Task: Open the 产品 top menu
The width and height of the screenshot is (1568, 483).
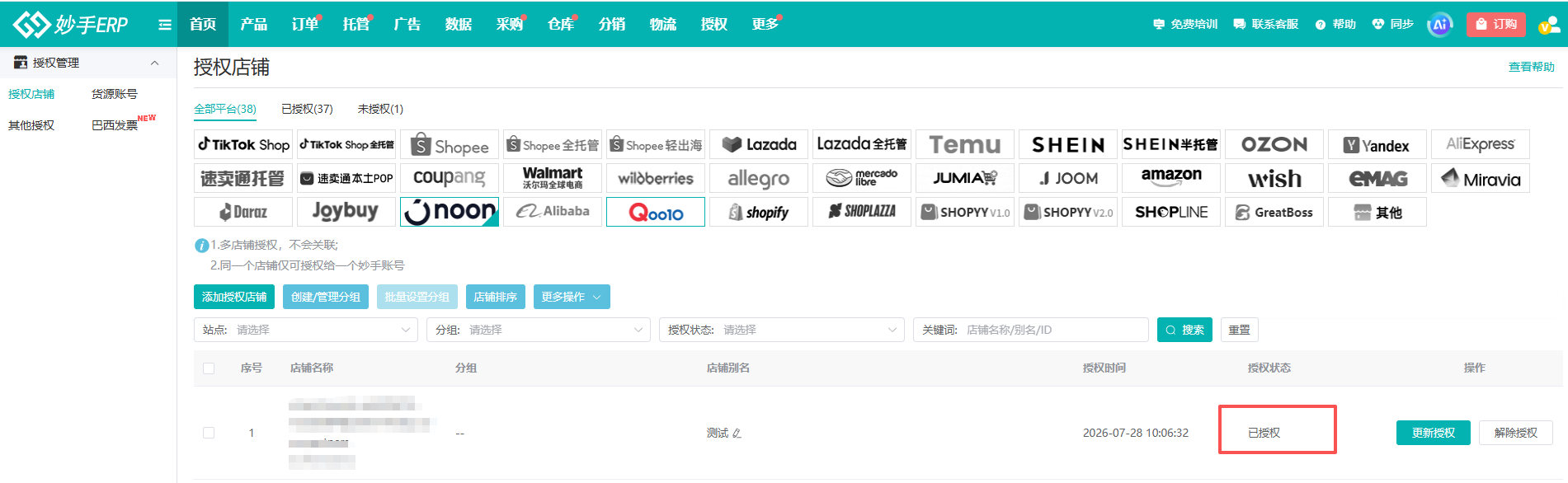Action: tap(254, 24)
